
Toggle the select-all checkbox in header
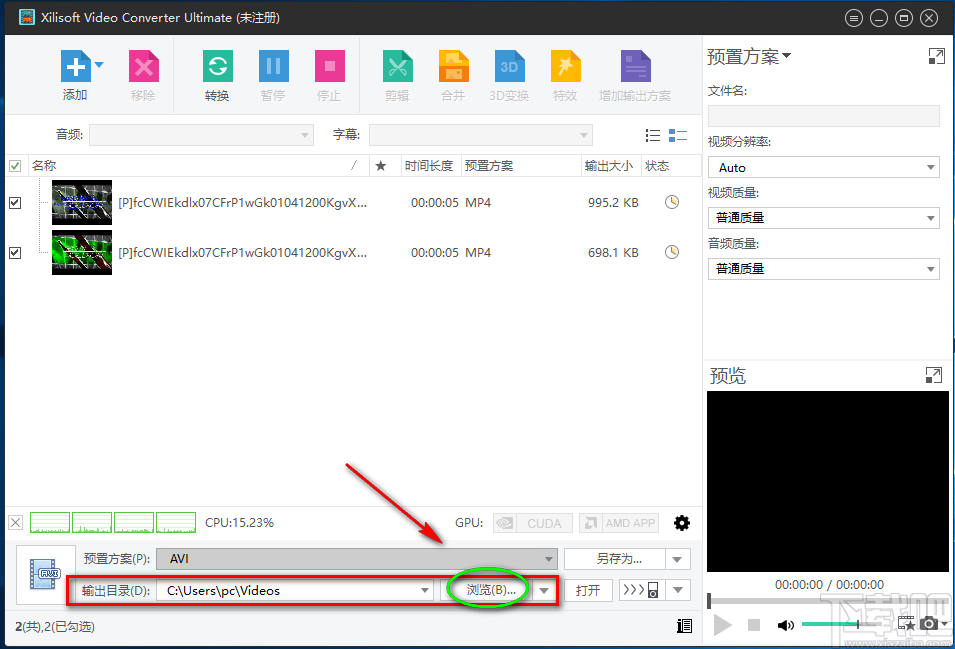click(x=15, y=166)
